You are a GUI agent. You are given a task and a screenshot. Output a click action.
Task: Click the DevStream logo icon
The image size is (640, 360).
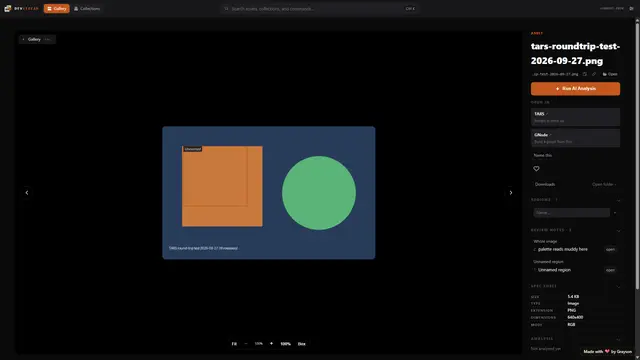[x=7, y=8]
